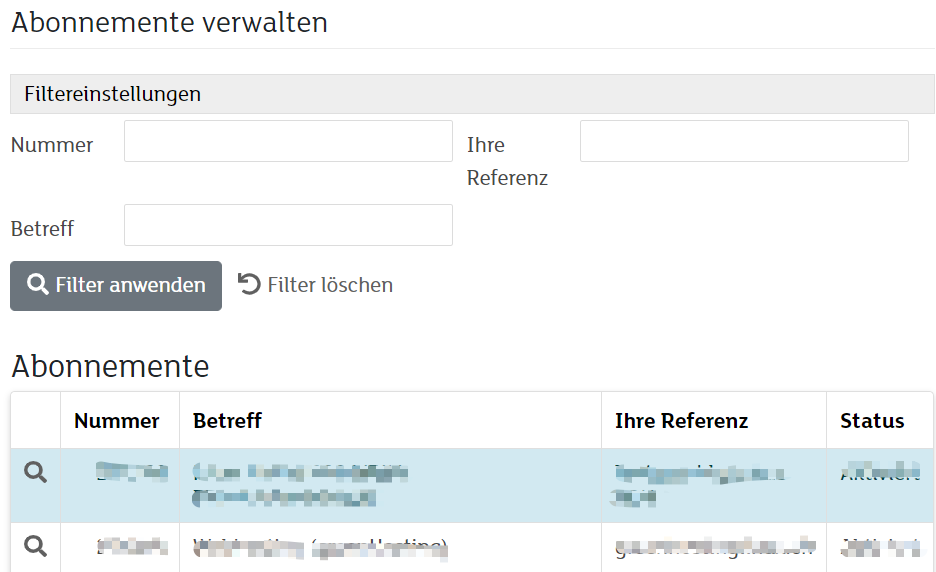Open details magnifier of second subscription row
936x572 pixels.
coord(35,546)
